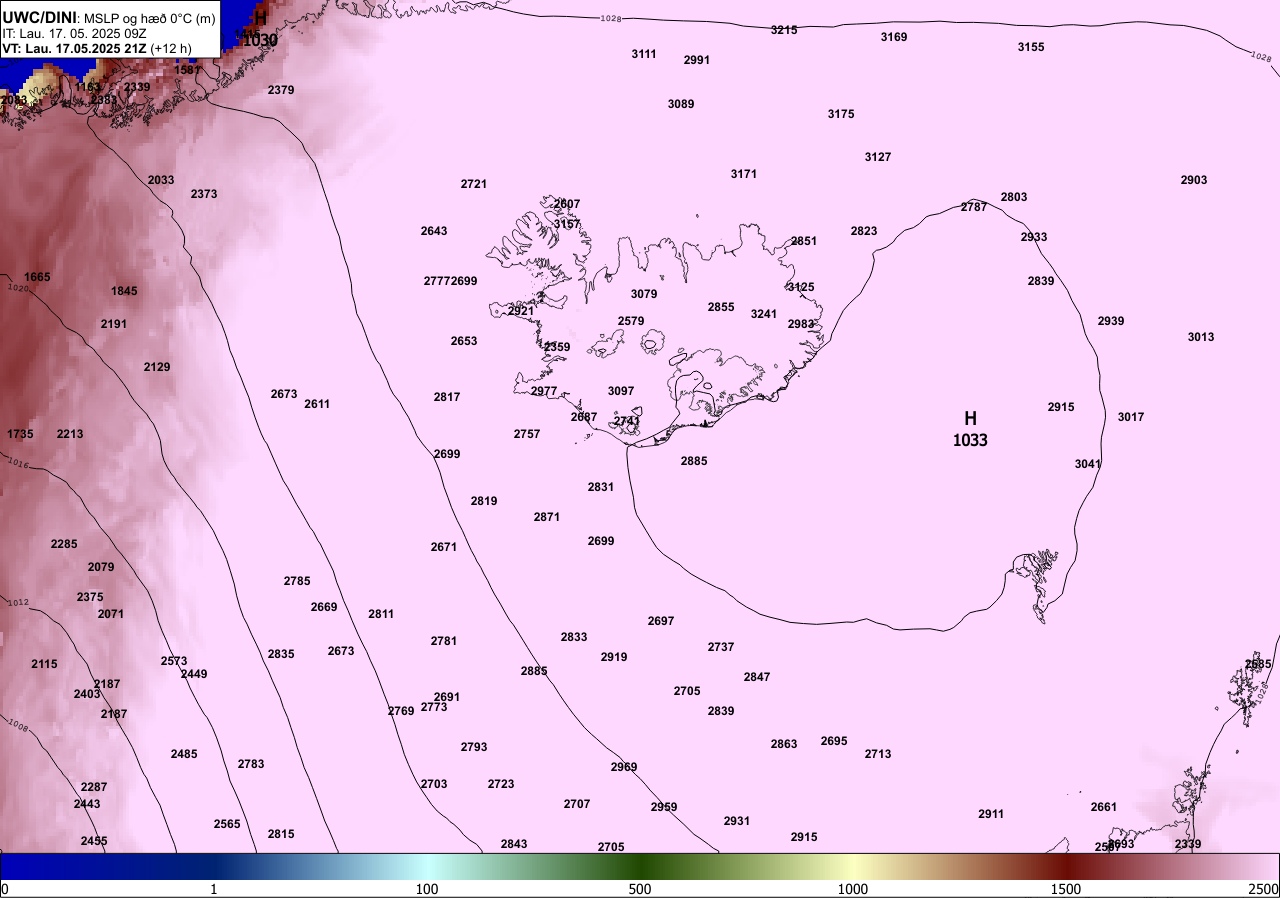Screen dimensions: 1280x898
Task: Click the 2911 height value
Action: pos(991,814)
